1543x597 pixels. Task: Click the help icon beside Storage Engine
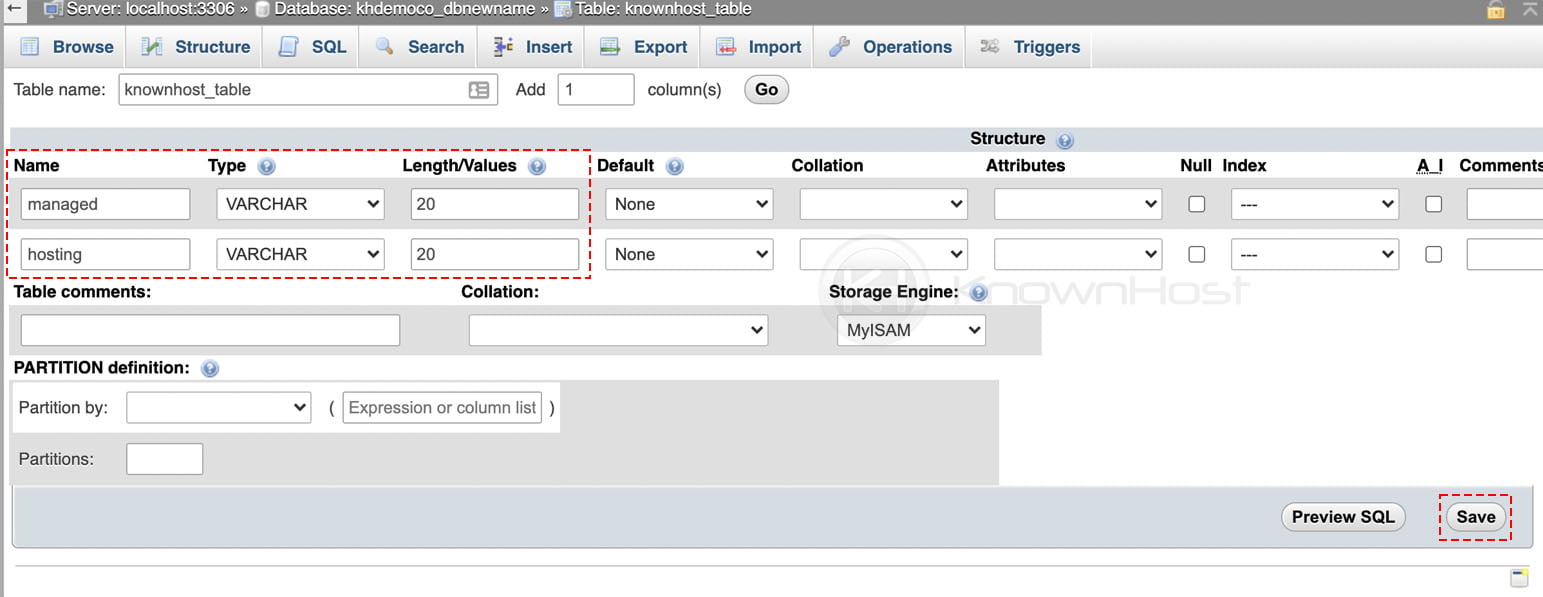coord(977,292)
